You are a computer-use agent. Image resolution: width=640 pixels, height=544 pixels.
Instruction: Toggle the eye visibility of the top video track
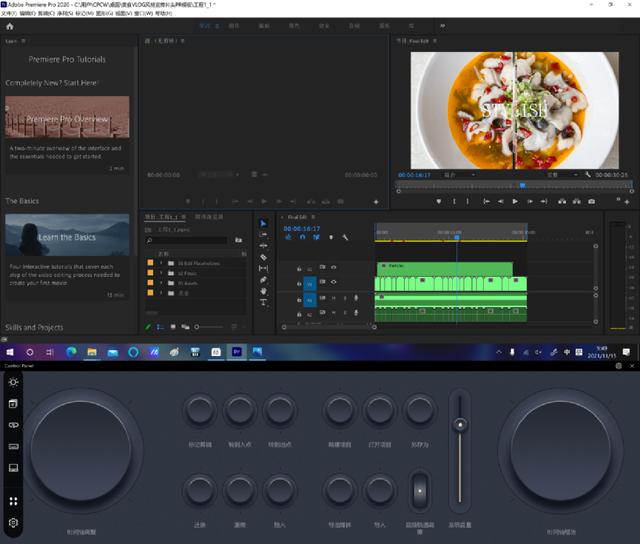click(x=333, y=268)
